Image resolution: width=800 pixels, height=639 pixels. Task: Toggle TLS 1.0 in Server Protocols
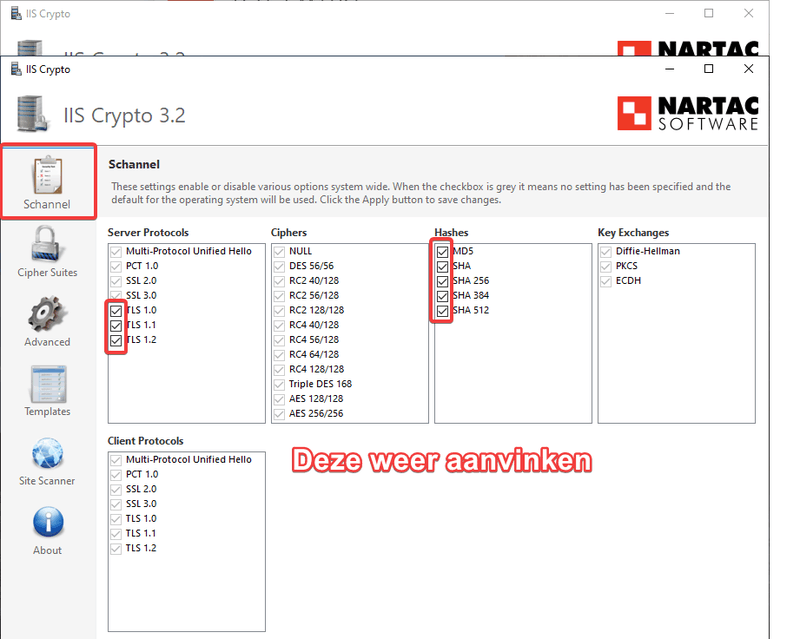pyautogui.click(x=116, y=310)
